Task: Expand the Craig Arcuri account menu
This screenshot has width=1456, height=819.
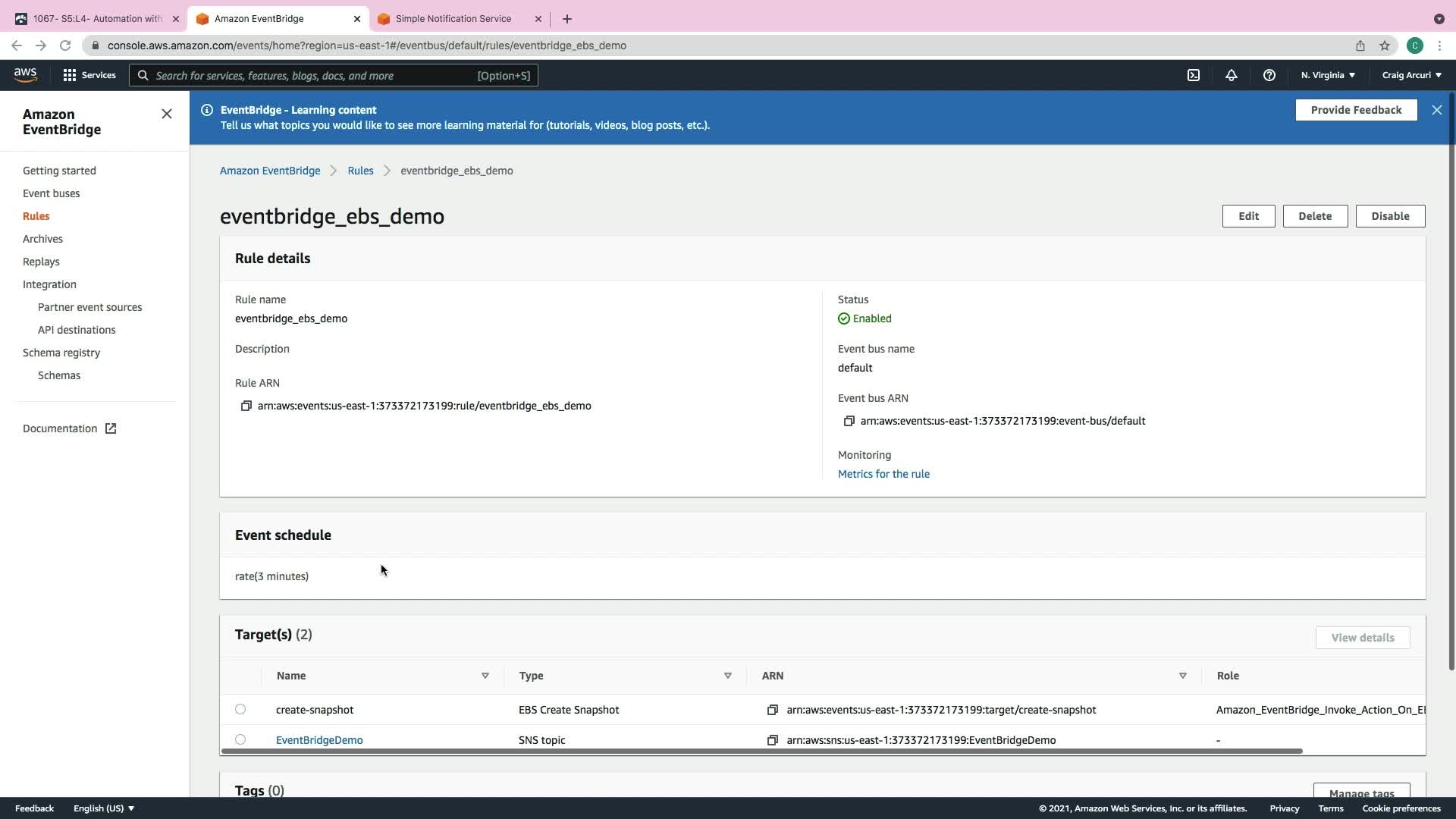Action: tap(1411, 75)
